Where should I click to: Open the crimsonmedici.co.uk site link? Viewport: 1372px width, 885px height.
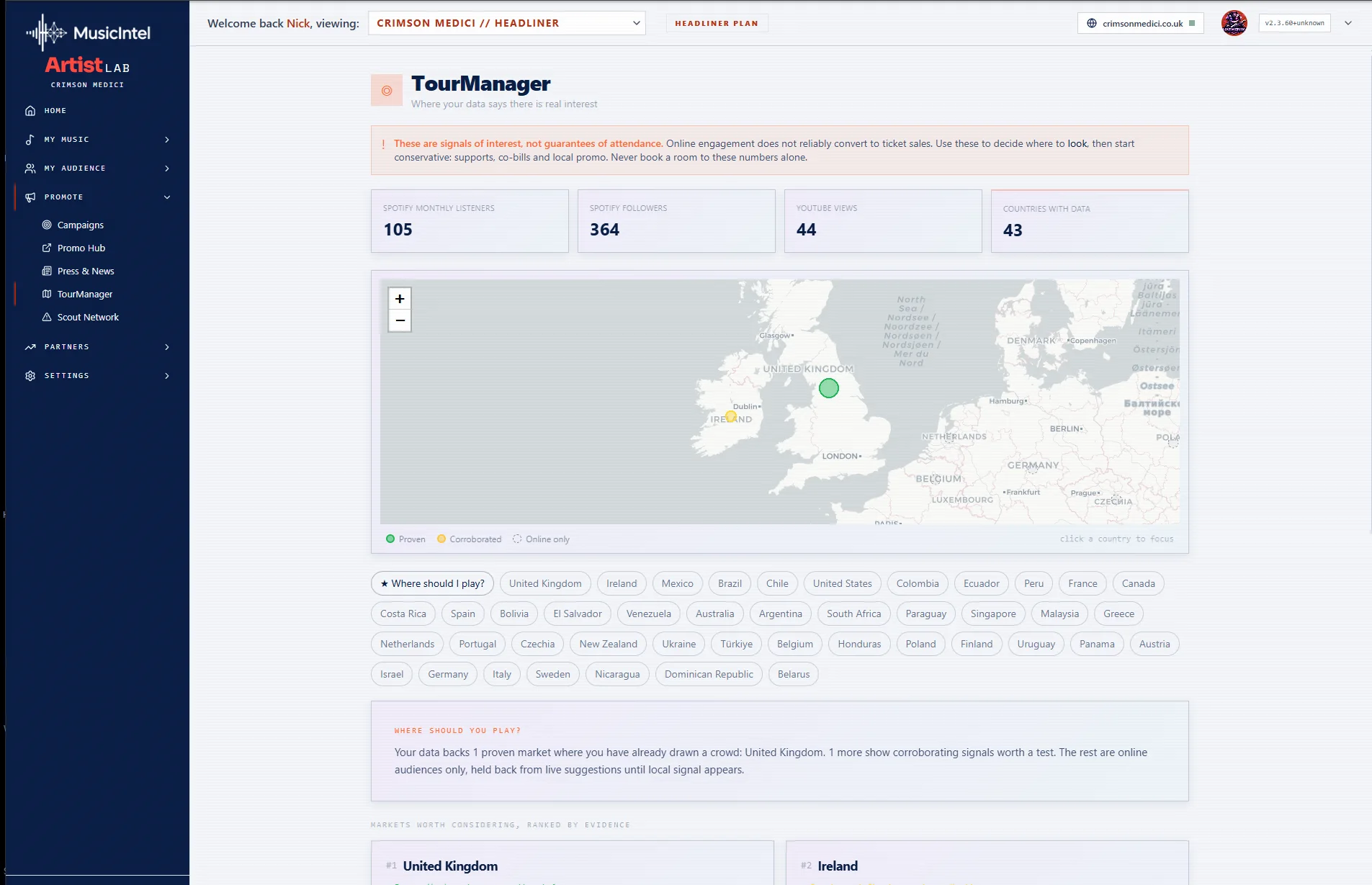pos(1142,23)
